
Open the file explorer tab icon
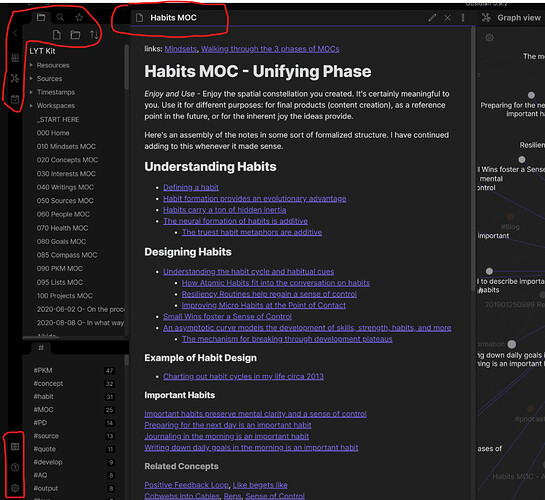[x=41, y=17]
